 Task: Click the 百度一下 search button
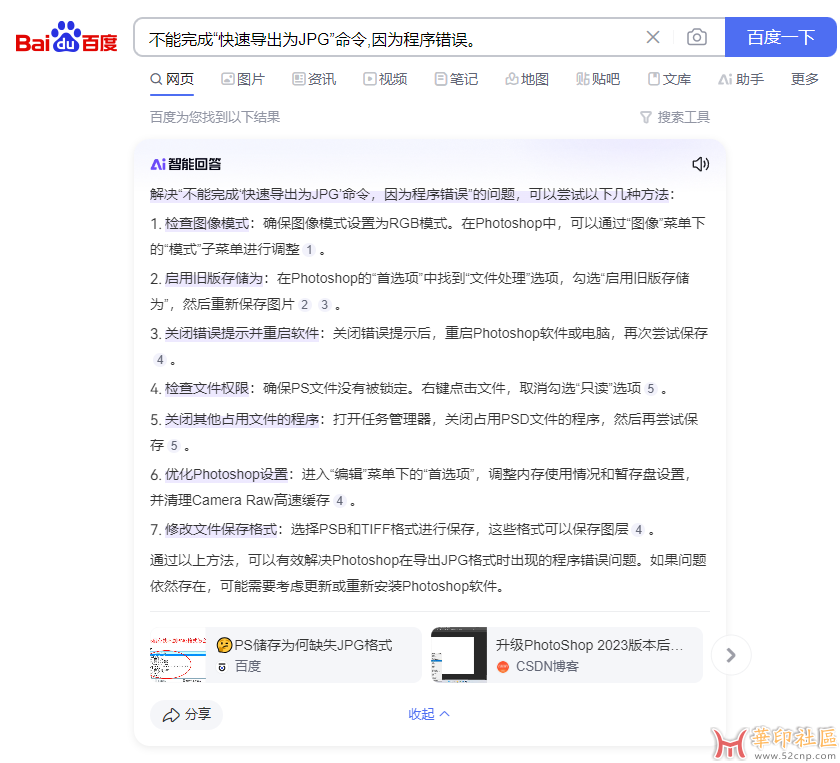(x=780, y=37)
